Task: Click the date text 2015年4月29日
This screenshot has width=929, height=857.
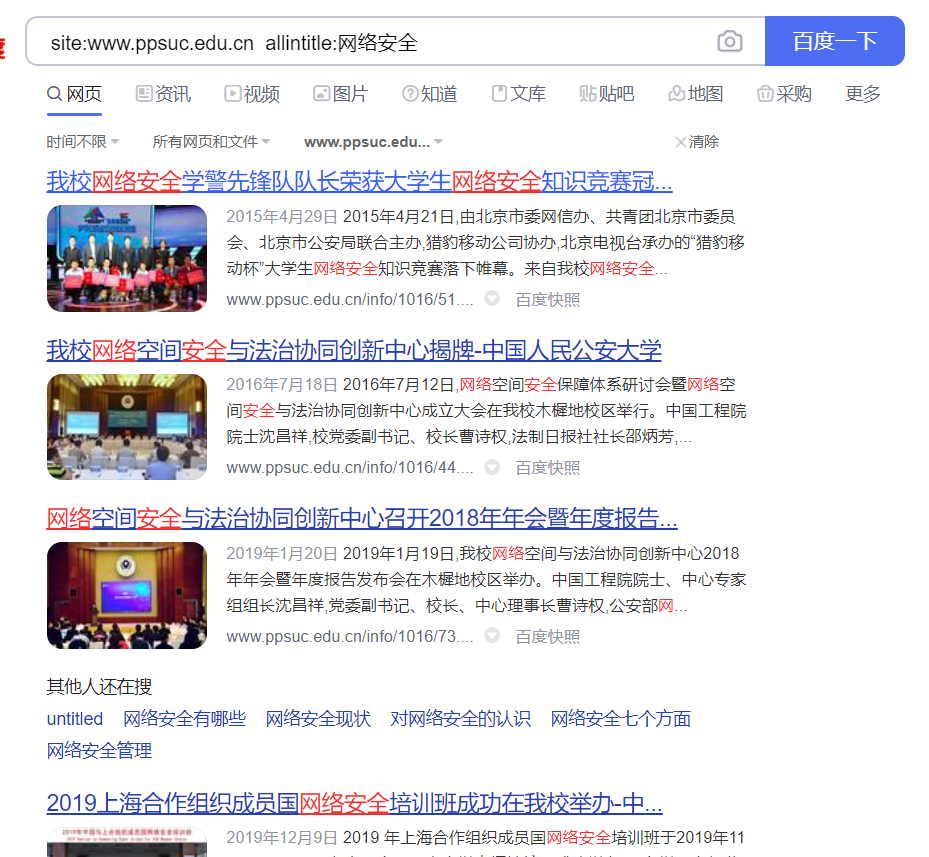Action: click(282, 217)
